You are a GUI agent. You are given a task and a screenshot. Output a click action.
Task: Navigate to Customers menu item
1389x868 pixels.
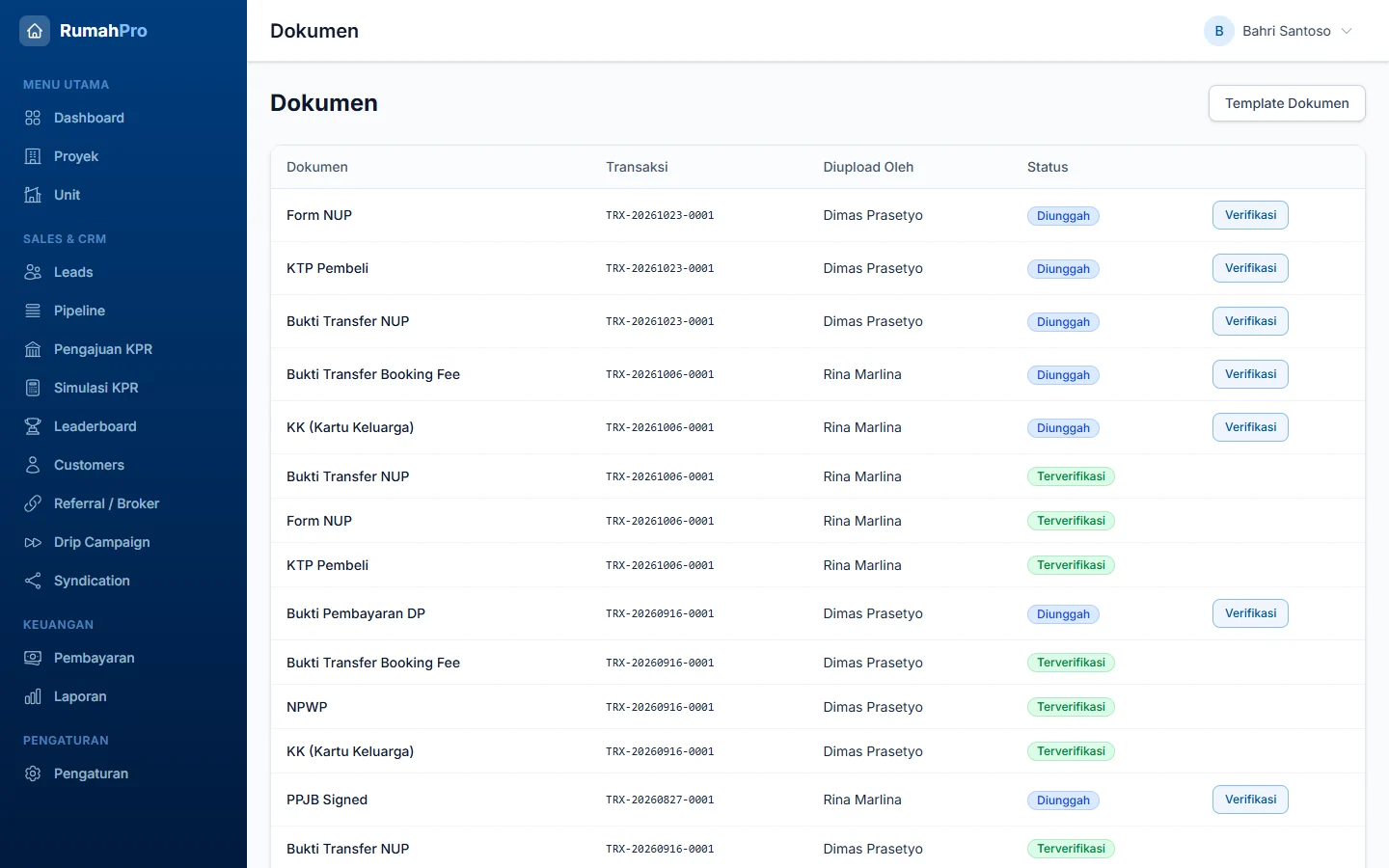(123, 465)
